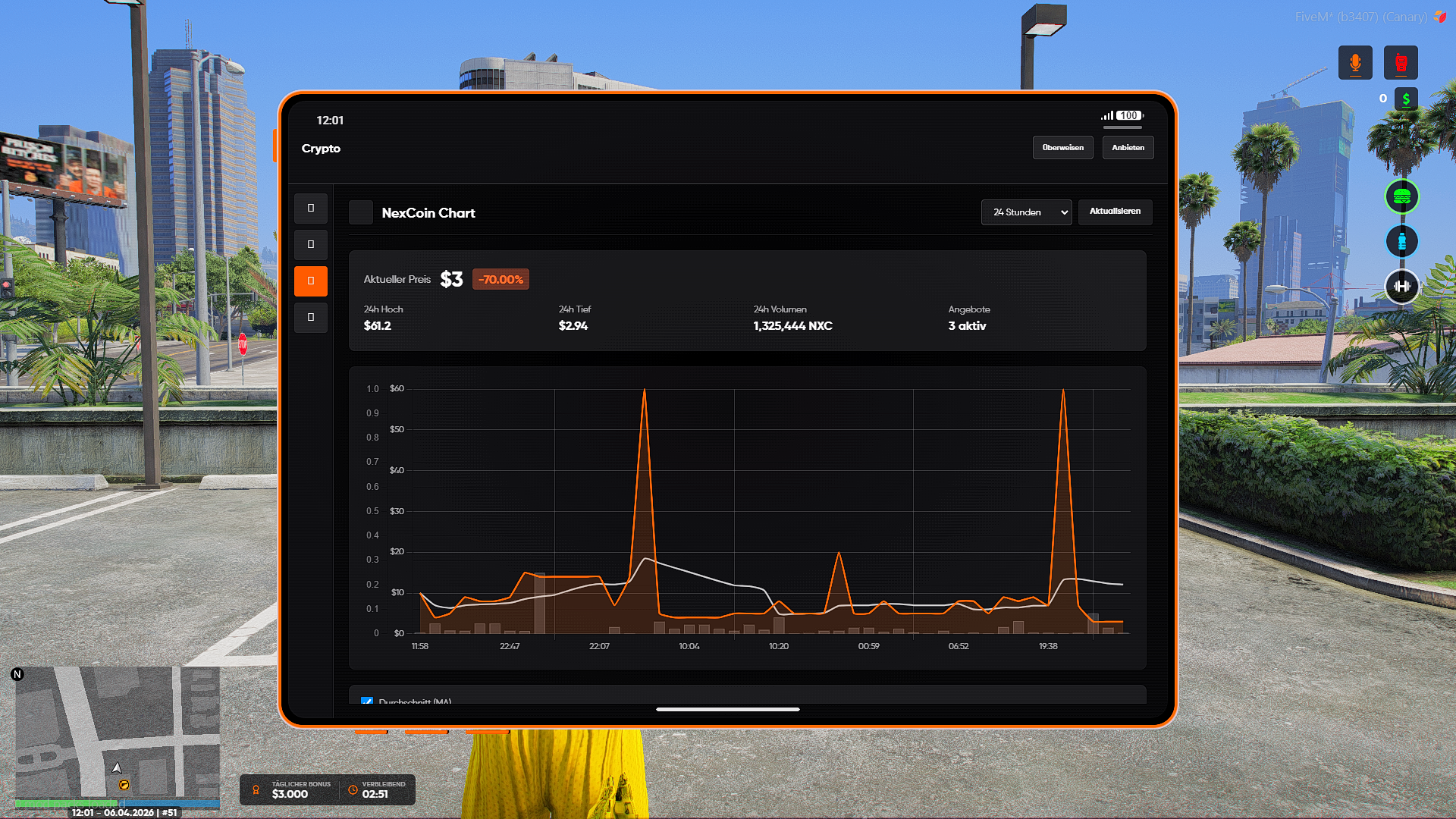Select the active orange sidebar tab

(x=311, y=281)
